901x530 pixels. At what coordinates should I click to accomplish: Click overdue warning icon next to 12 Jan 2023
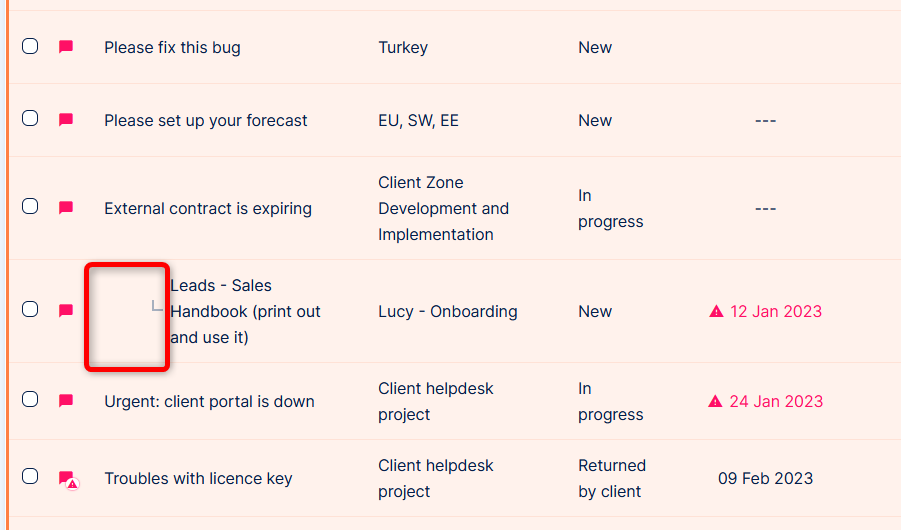point(716,311)
